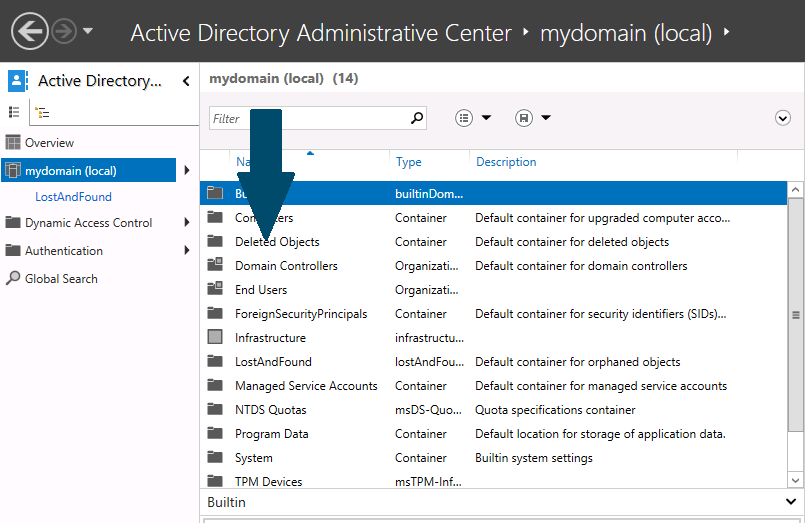Open the navigation history dropdown arrow
The image size is (805, 523).
[x=88, y=31]
